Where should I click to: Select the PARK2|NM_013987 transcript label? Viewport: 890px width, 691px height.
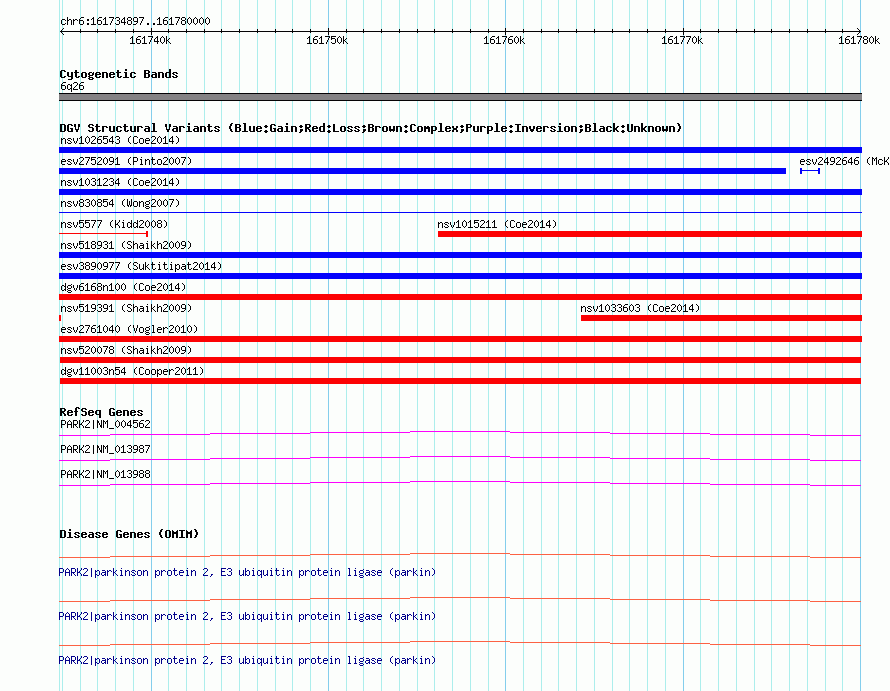click(105, 449)
